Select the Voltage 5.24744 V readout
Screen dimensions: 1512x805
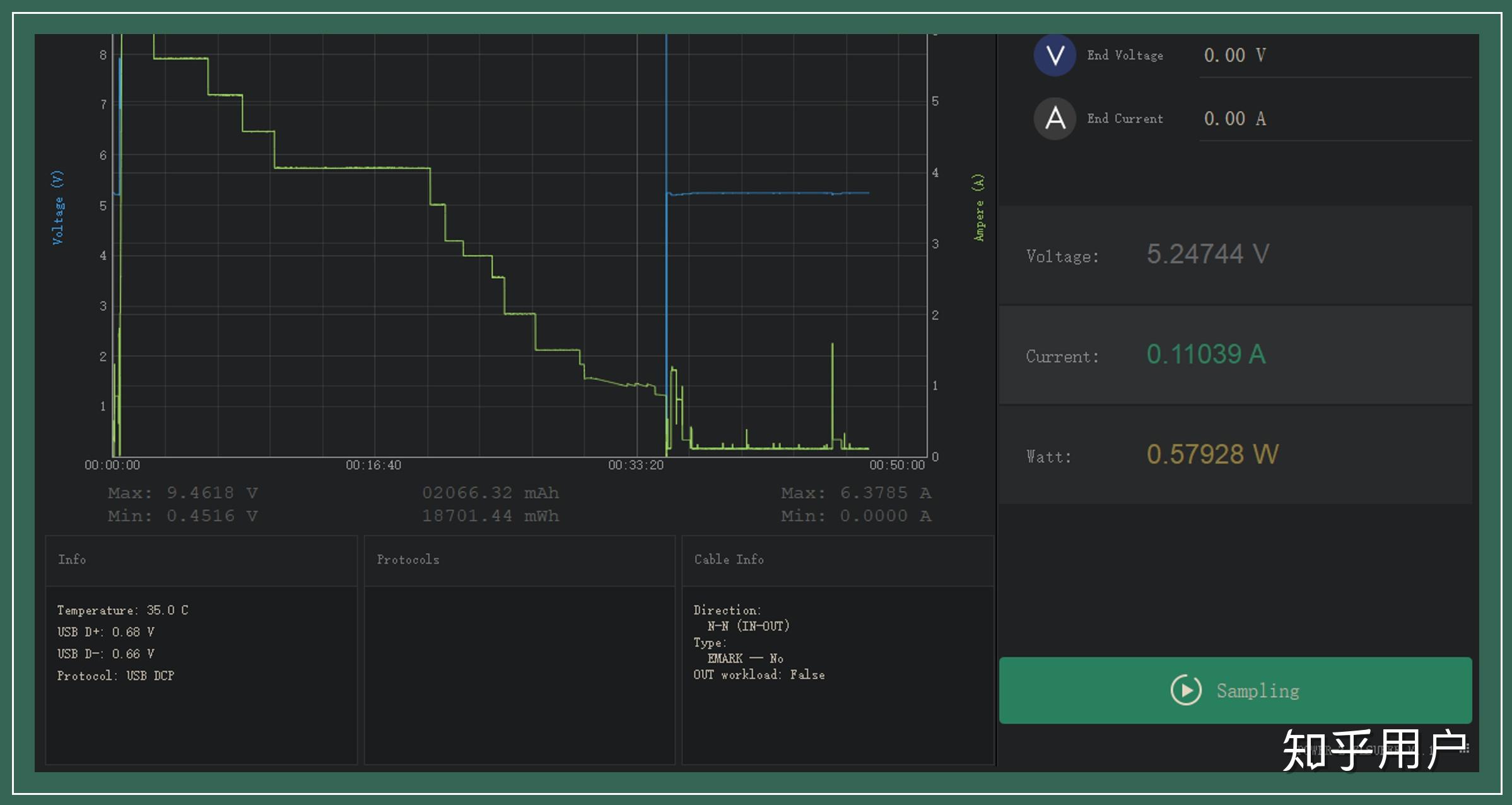1207,255
